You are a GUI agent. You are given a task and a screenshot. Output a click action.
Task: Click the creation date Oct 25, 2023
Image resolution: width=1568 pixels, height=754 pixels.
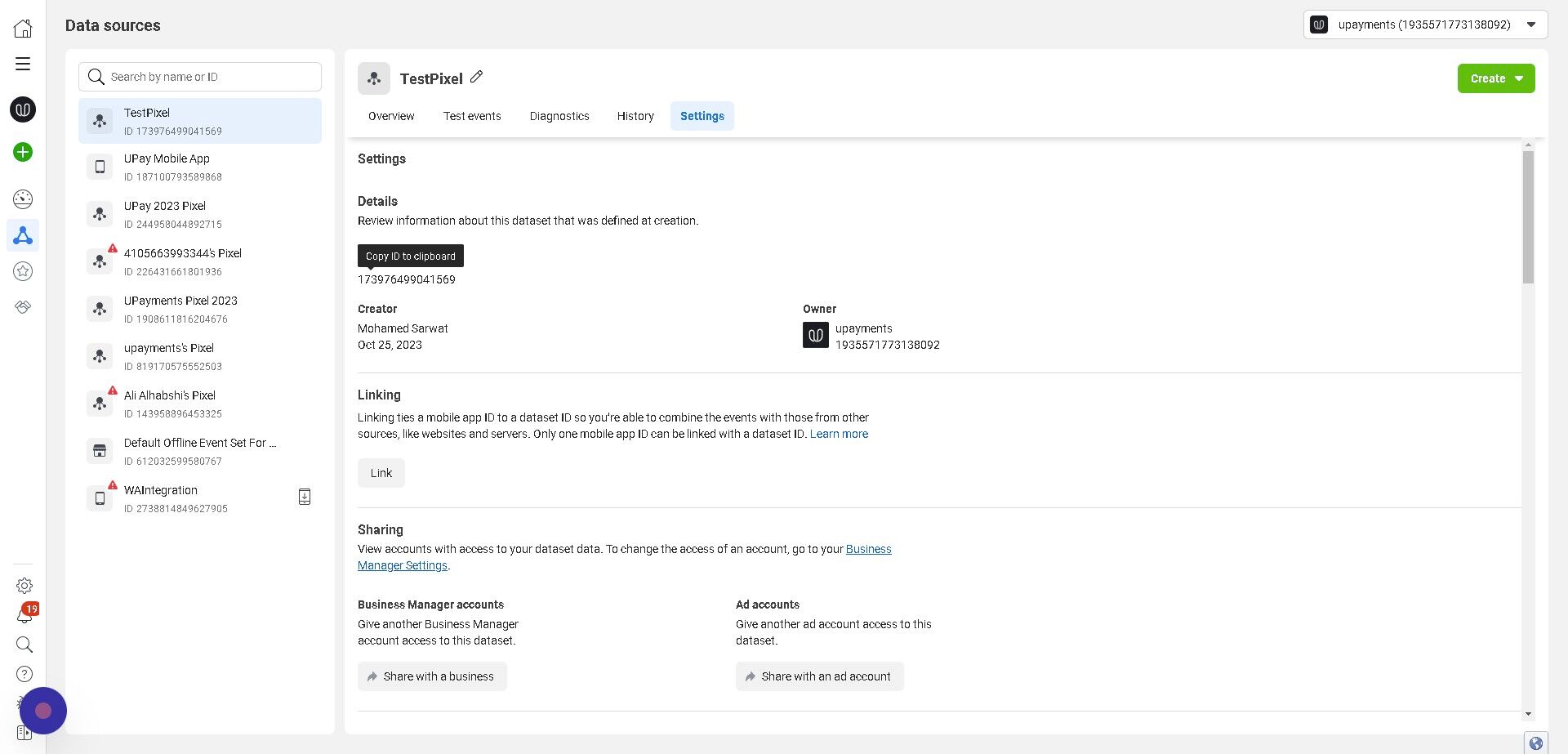coord(390,345)
